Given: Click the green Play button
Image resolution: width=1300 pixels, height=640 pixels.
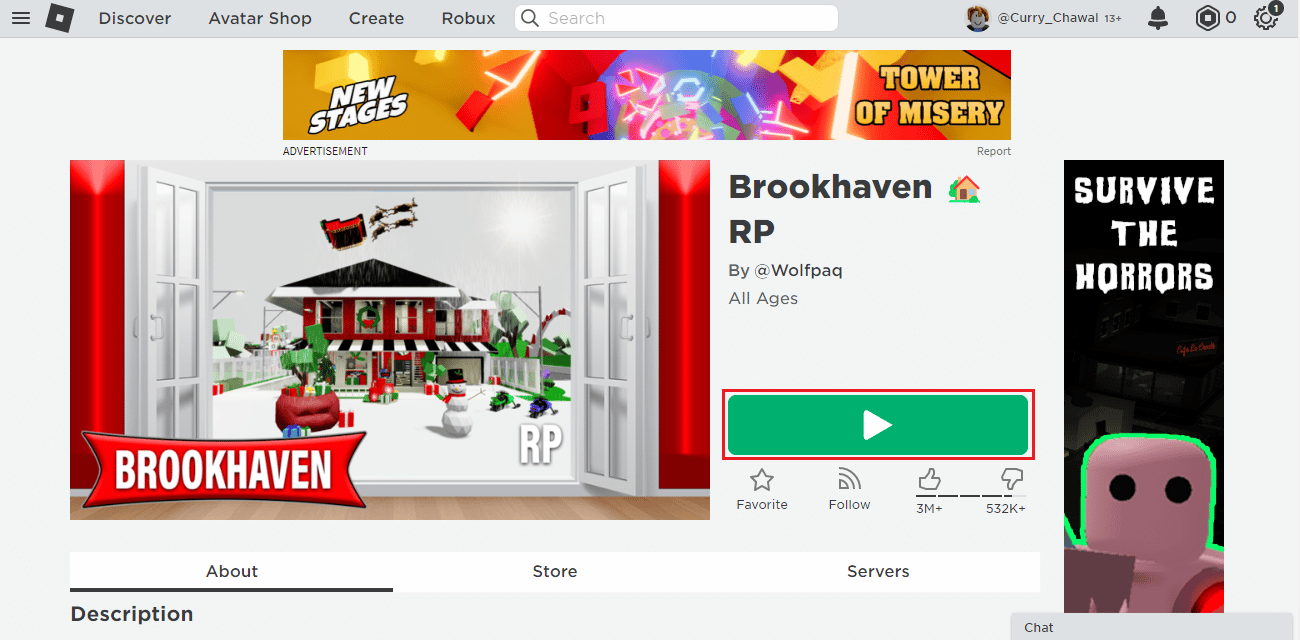Looking at the screenshot, I should pyautogui.click(x=878, y=425).
